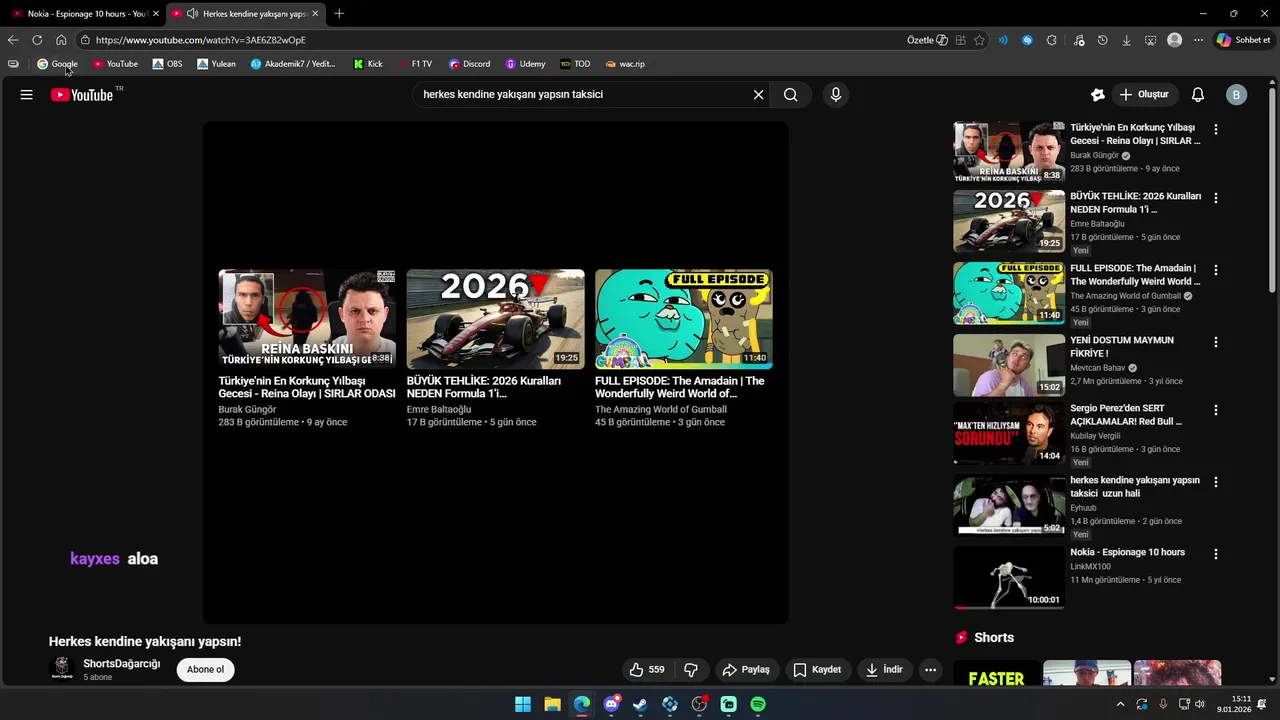1280x720 pixels.
Task: Open browser downloads arrow icon
Action: coord(1126,40)
